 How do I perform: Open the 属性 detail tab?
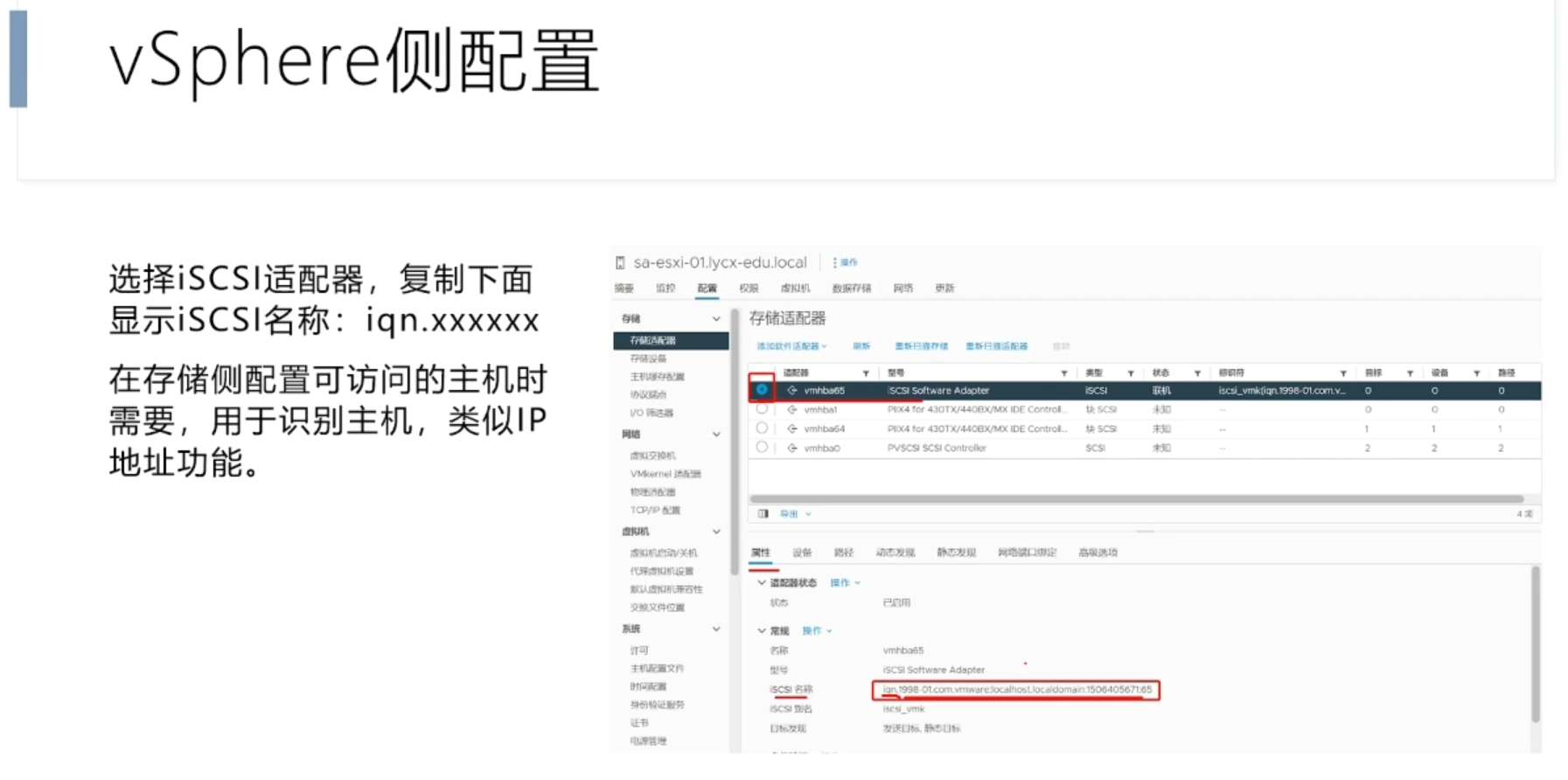pyautogui.click(x=761, y=553)
